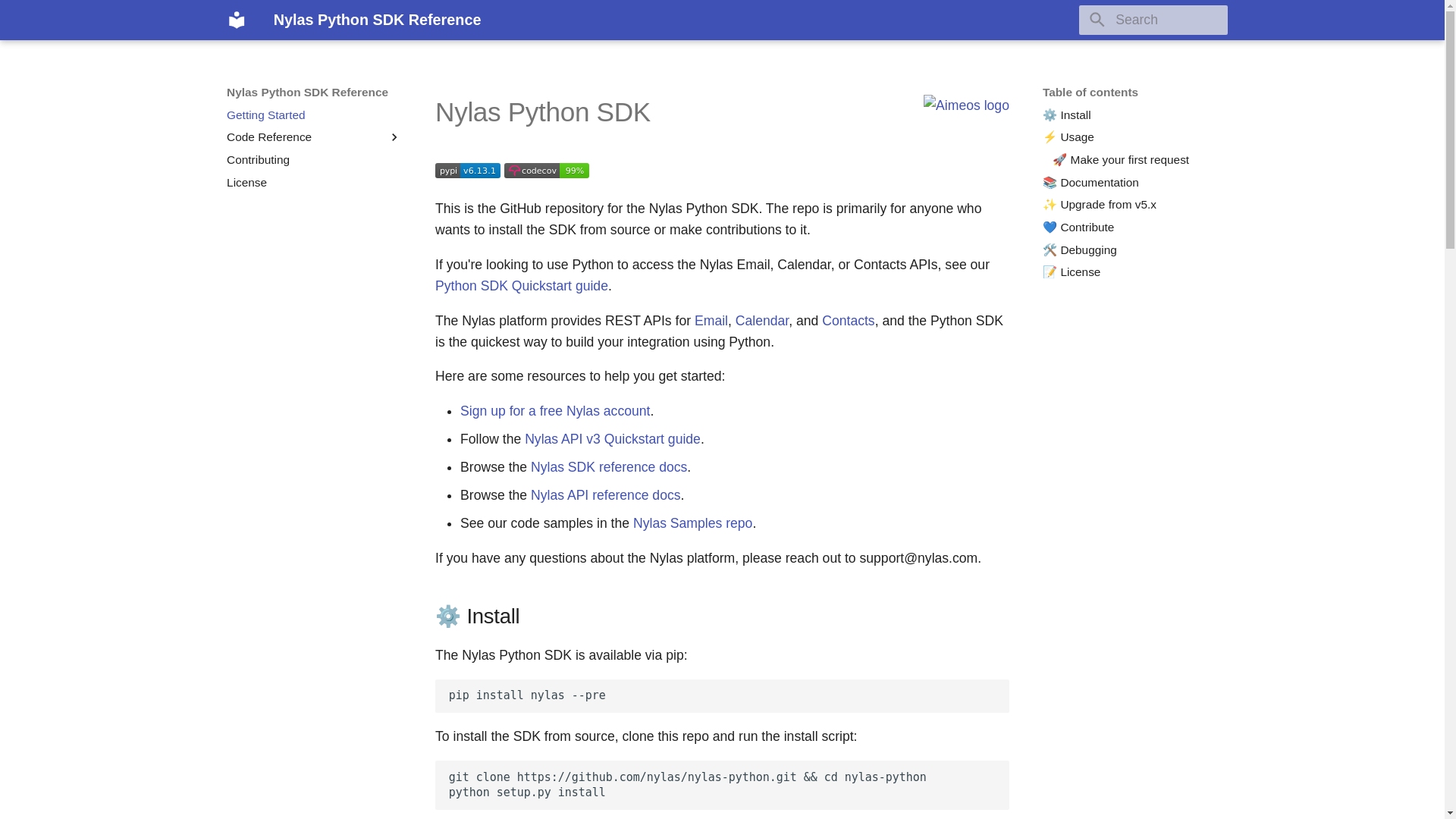Viewport: 1456px width, 819px height.
Task: Open License page in sidebar
Action: click(246, 183)
